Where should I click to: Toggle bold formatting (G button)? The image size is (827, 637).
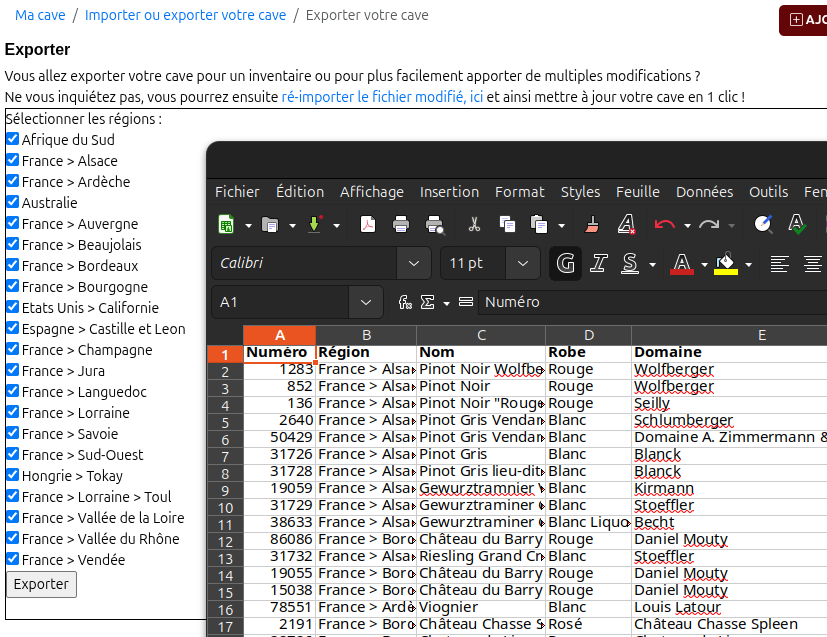point(566,263)
